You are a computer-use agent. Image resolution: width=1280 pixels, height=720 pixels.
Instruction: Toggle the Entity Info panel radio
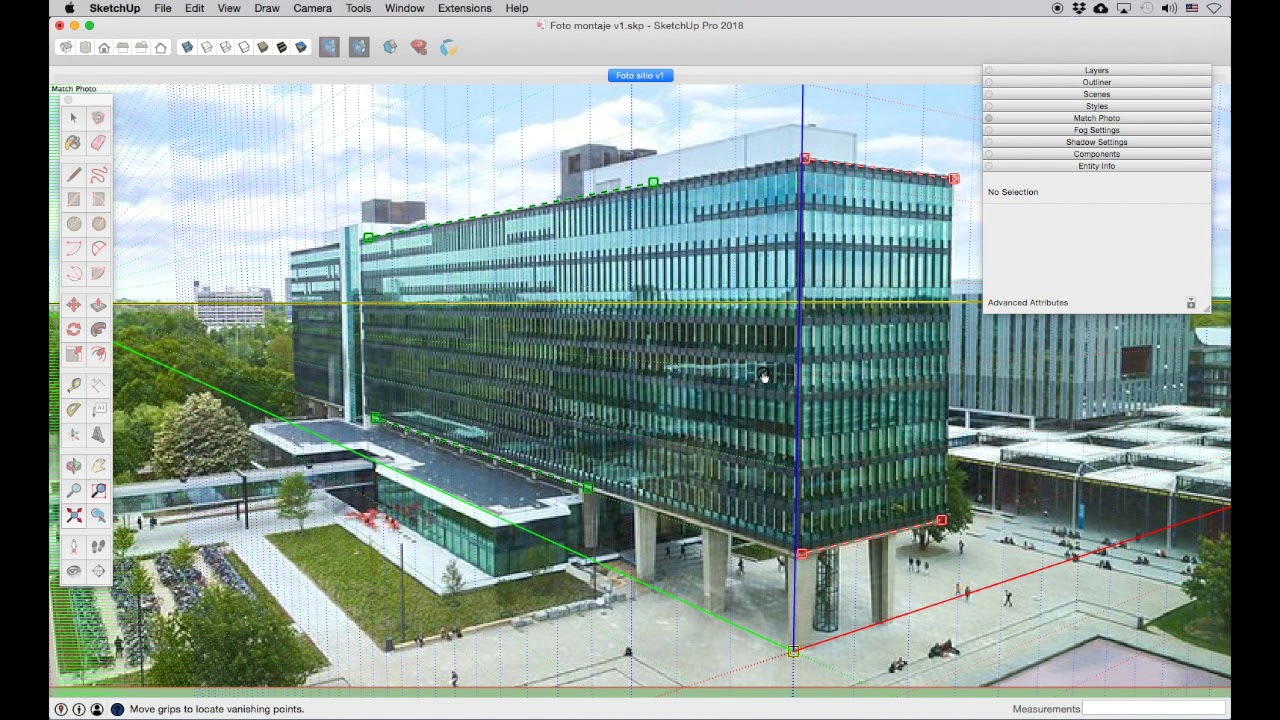click(x=989, y=166)
